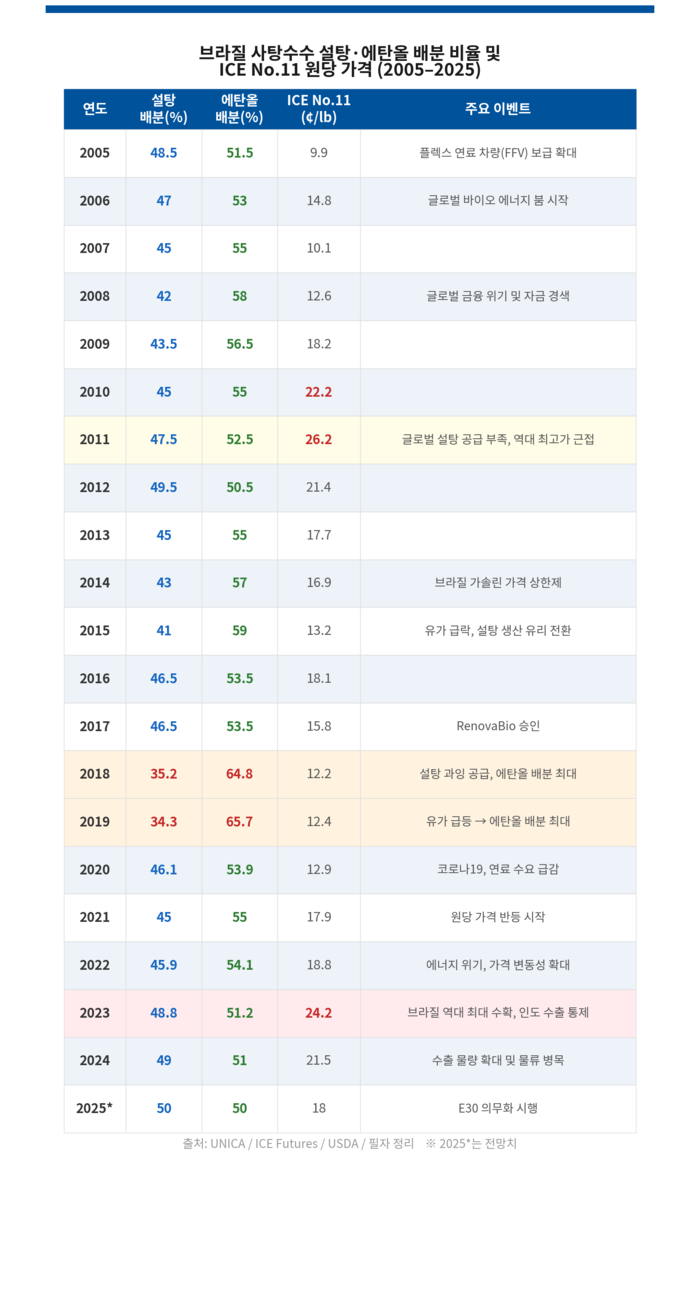Click the 브라질 가솔린 가격 상한제 event cell
The image size is (700, 1289).
point(497,582)
